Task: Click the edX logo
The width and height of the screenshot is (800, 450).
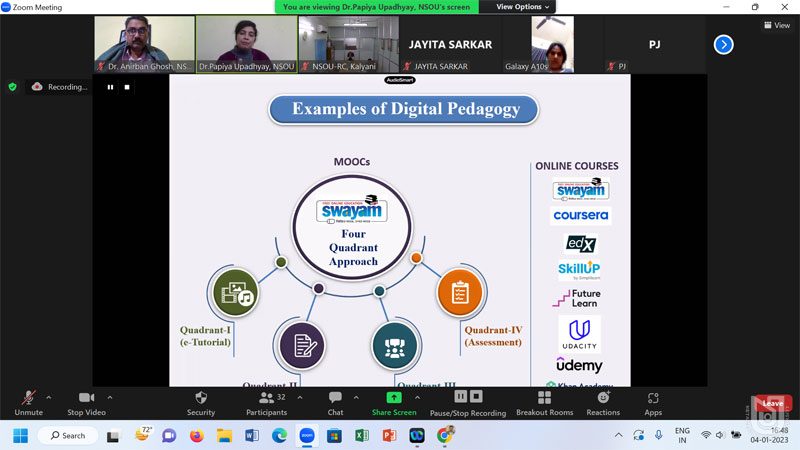Action: click(x=581, y=243)
